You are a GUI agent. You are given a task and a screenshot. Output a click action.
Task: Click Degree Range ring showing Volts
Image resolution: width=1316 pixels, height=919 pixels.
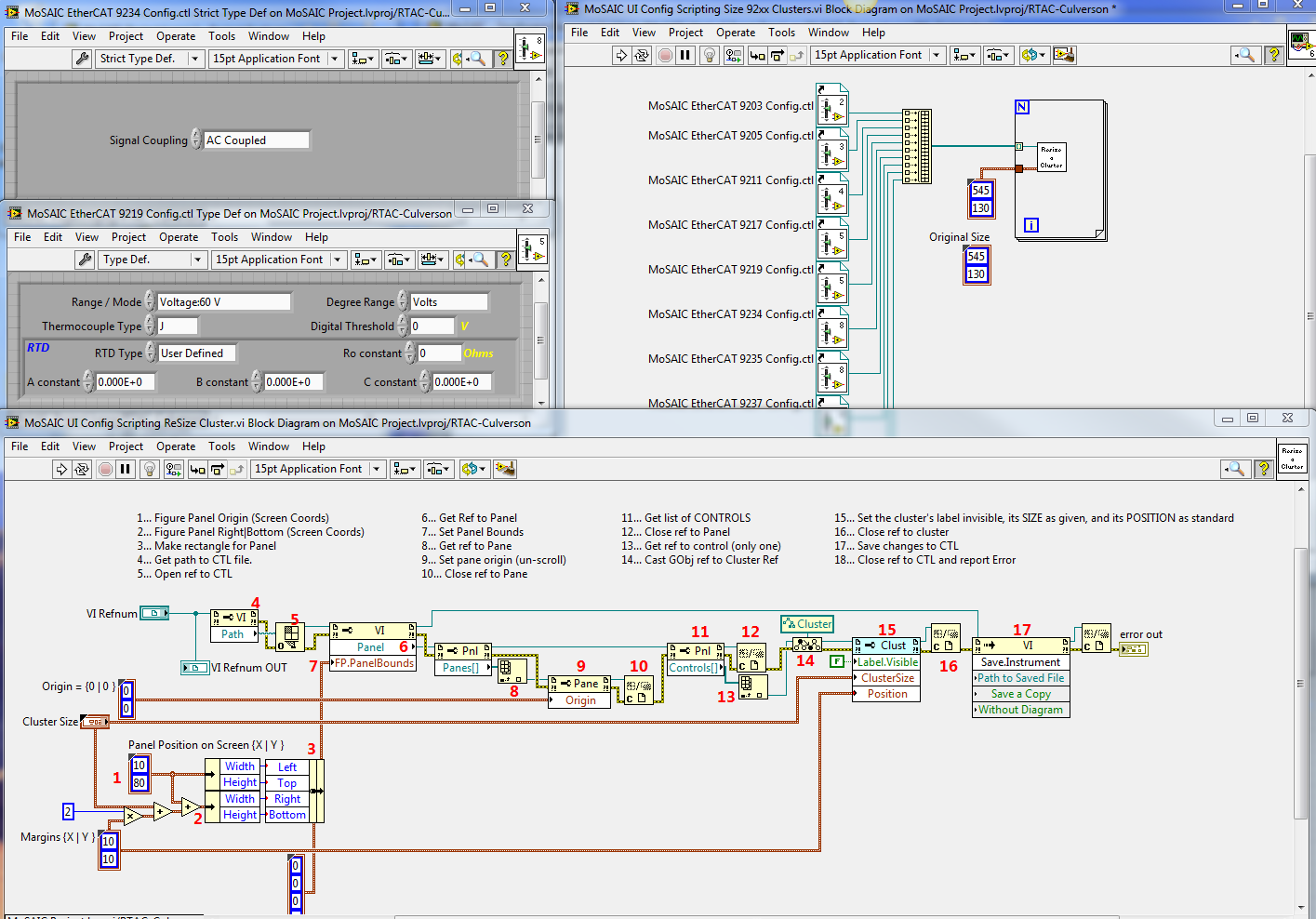tap(448, 301)
